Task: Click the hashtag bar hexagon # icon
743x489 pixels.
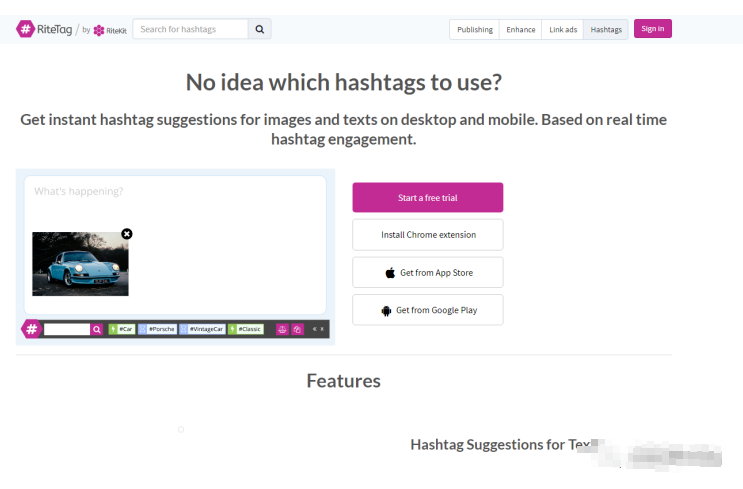Action: (x=31, y=329)
